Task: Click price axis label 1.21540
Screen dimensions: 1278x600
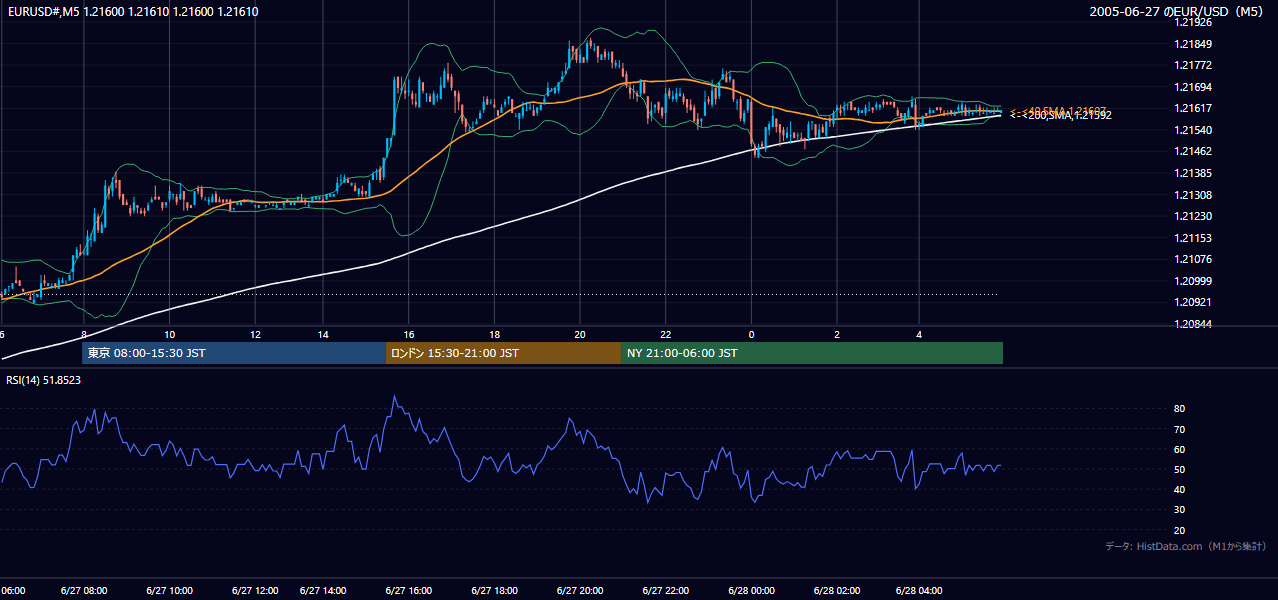Action: tap(1193, 130)
